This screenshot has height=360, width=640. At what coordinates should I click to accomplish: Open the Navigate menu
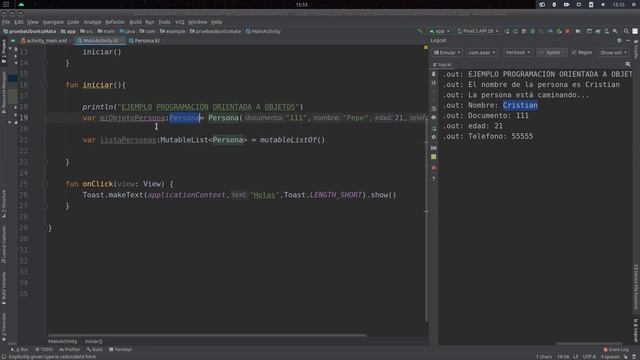(53, 22)
